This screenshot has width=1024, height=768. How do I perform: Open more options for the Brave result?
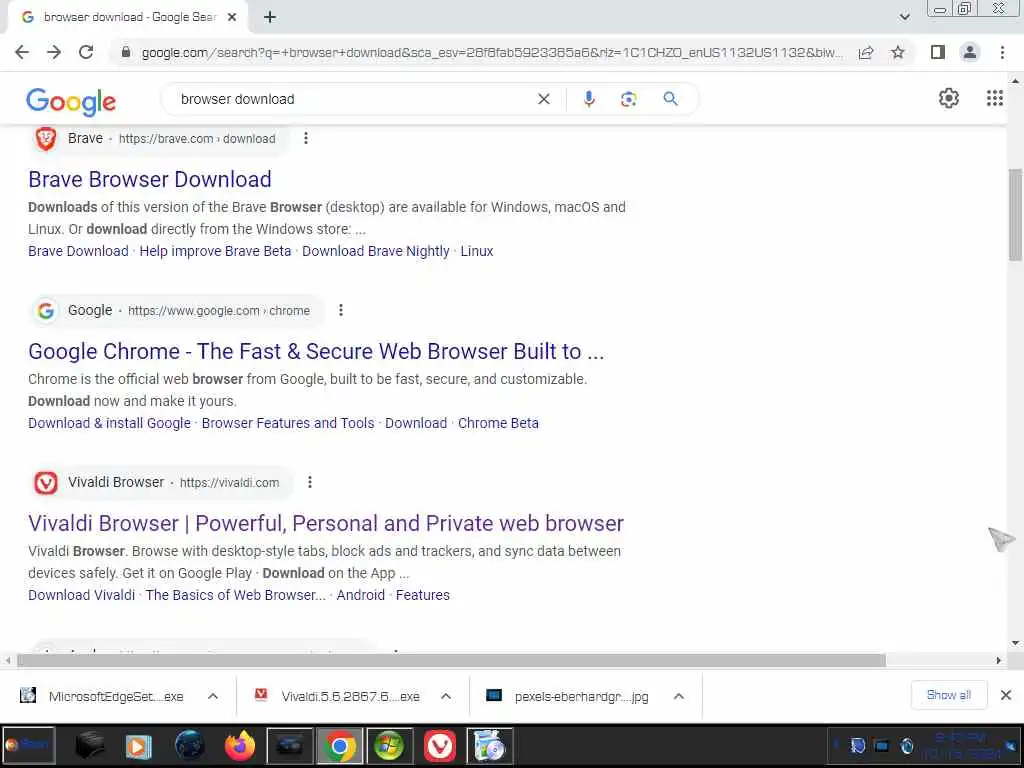pos(306,138)
